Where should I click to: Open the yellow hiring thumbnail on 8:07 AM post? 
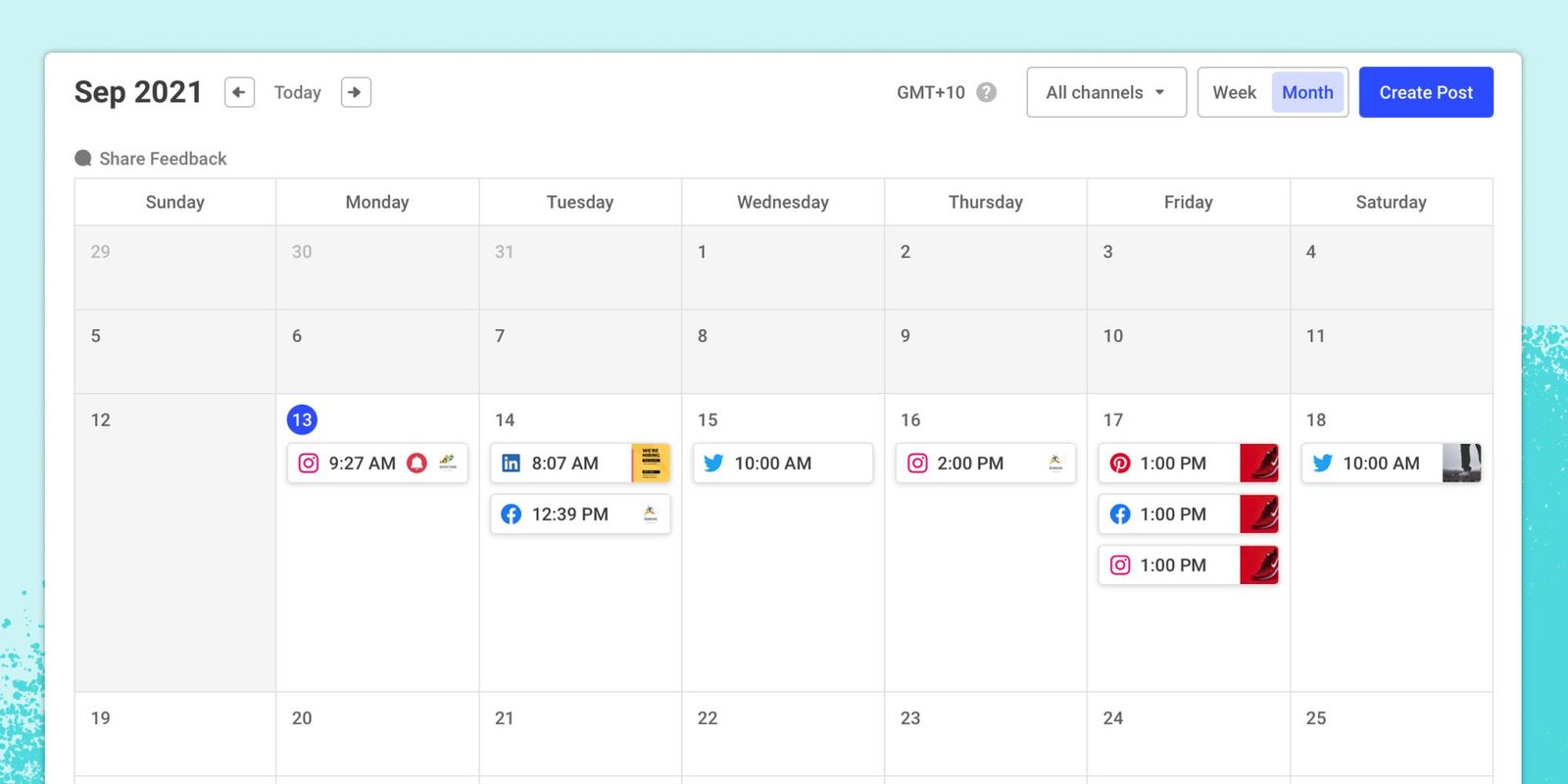tap(651, 463)
